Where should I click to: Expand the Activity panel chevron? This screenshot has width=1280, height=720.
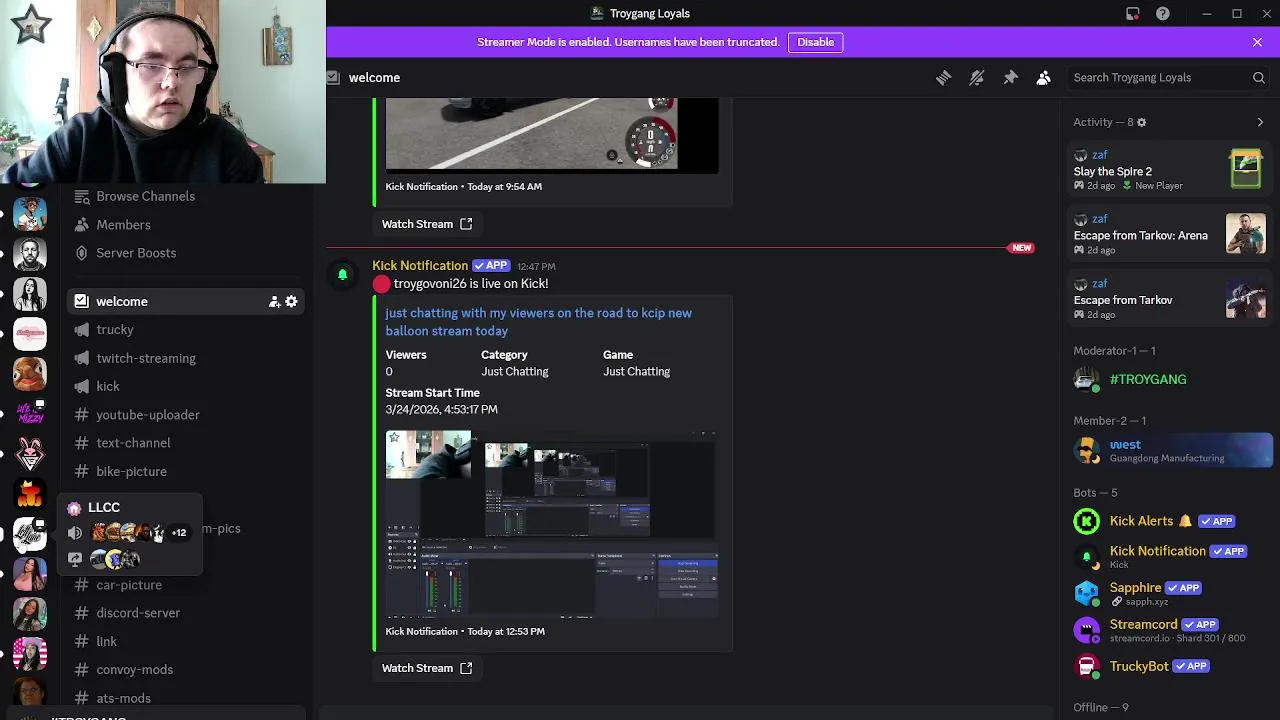1260,122
